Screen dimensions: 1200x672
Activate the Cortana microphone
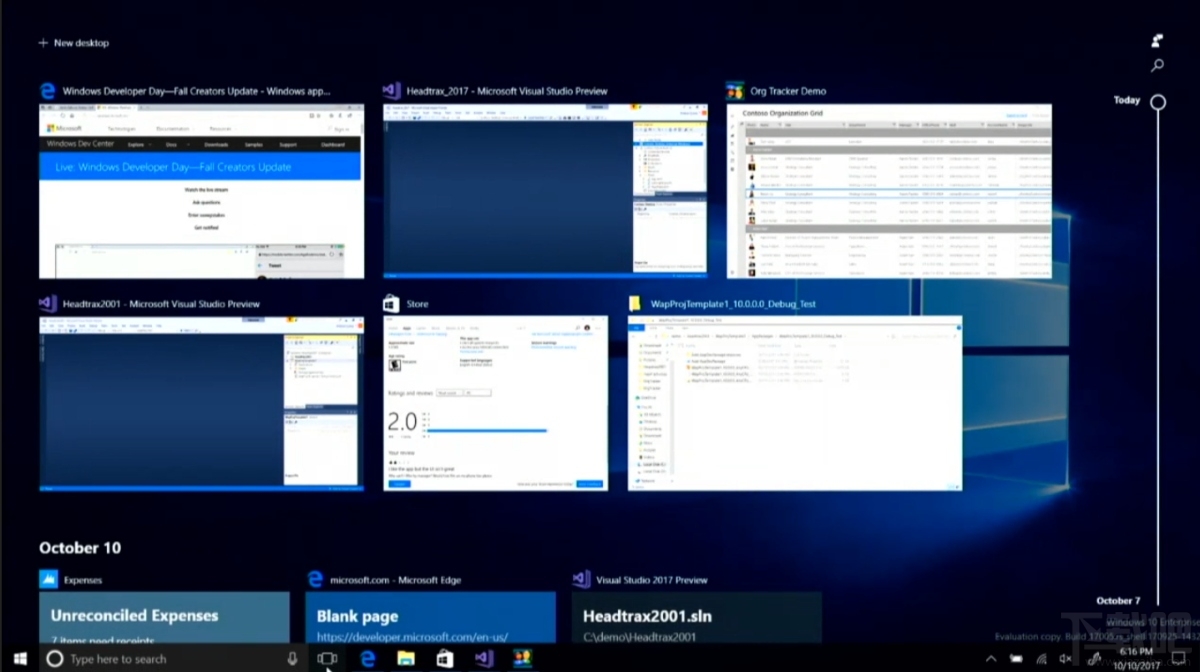[x=292, y=658]
